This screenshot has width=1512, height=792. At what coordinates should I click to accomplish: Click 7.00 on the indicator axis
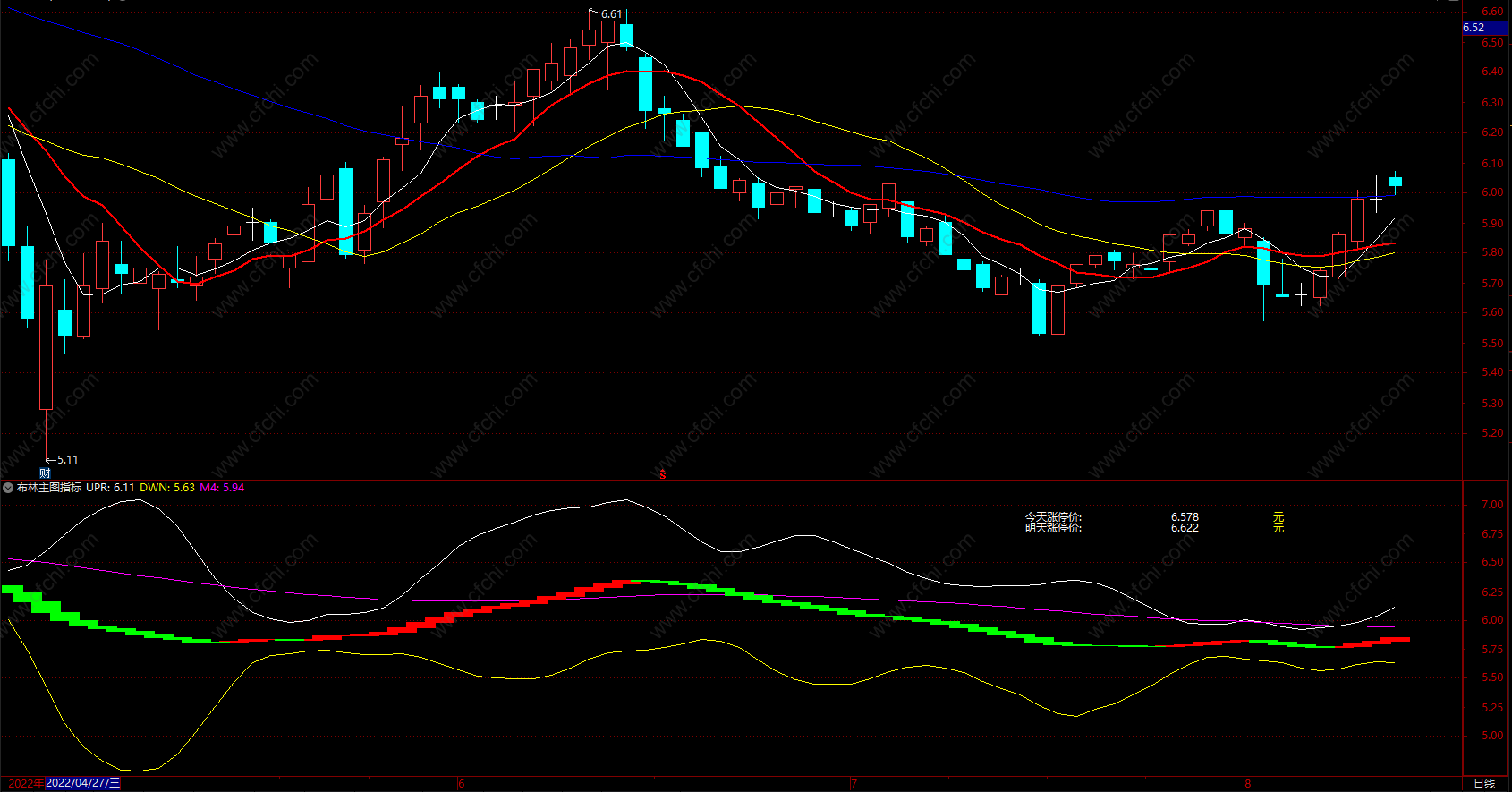(1492, 505)
